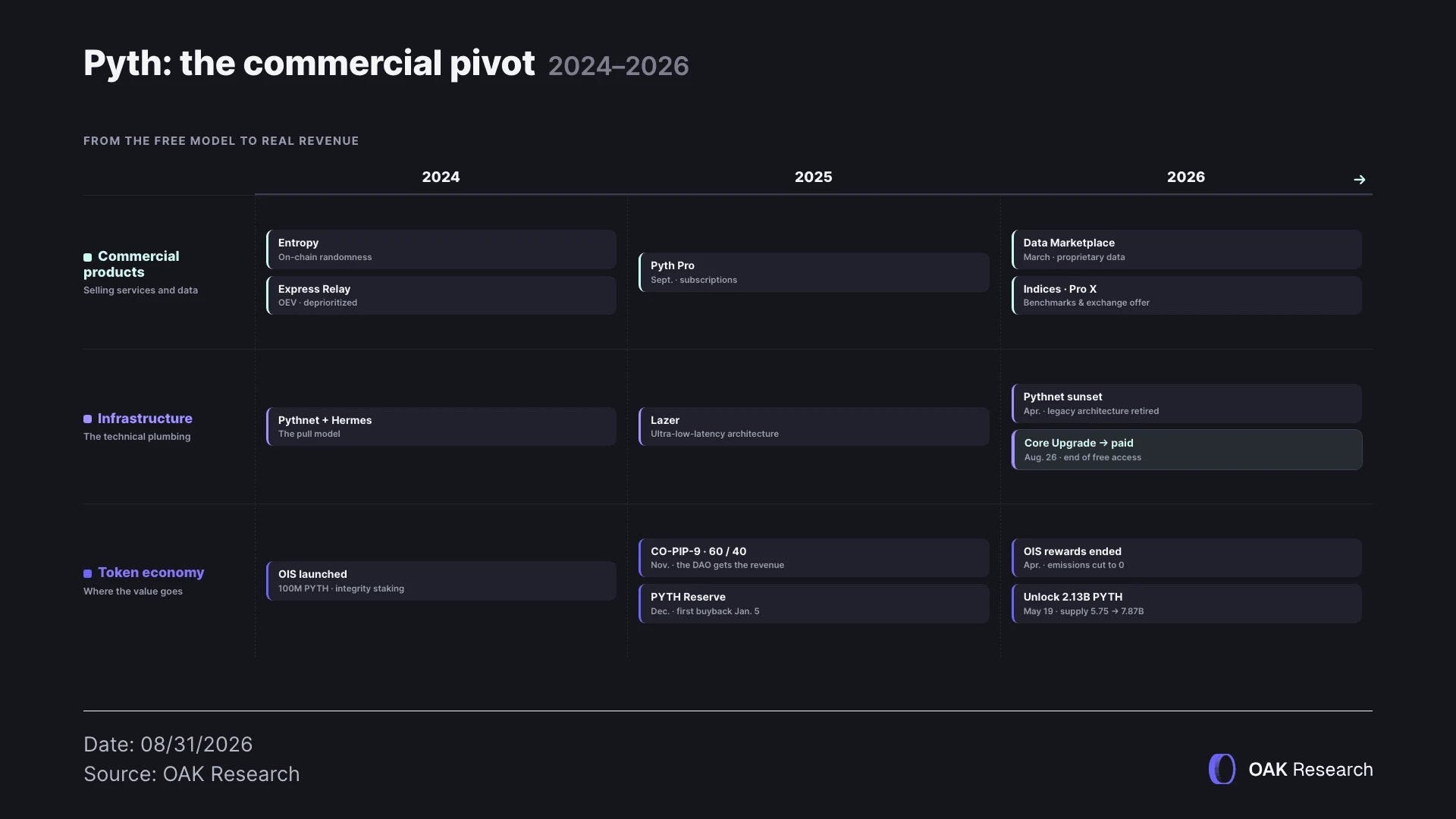Viewport: 1456px width, 819px height.
Task: Open the Entropy card
Action: click(441, 249)
